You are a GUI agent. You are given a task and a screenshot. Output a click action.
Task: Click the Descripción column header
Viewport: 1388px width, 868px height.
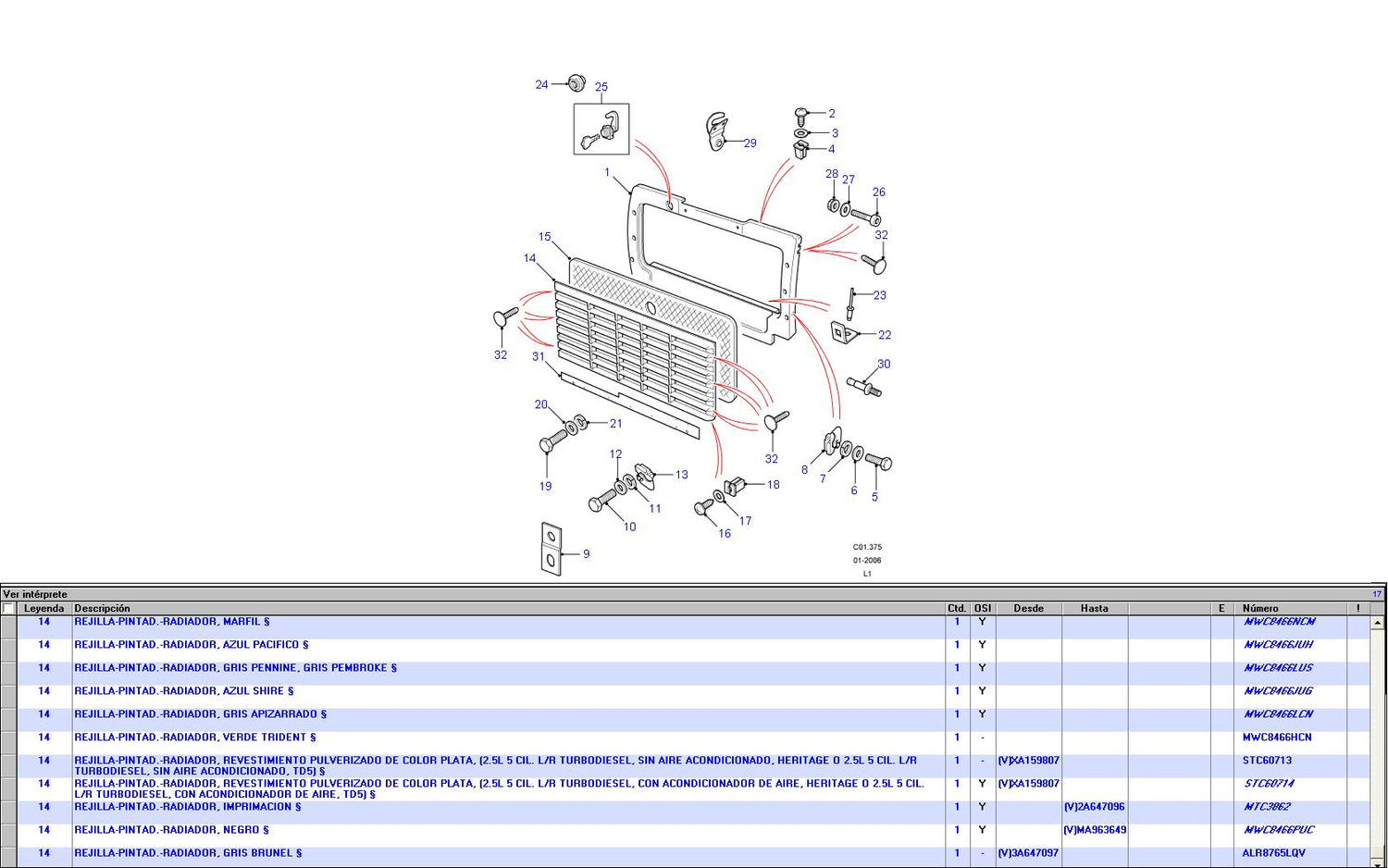pyautogui.click(x=102, y=609)
